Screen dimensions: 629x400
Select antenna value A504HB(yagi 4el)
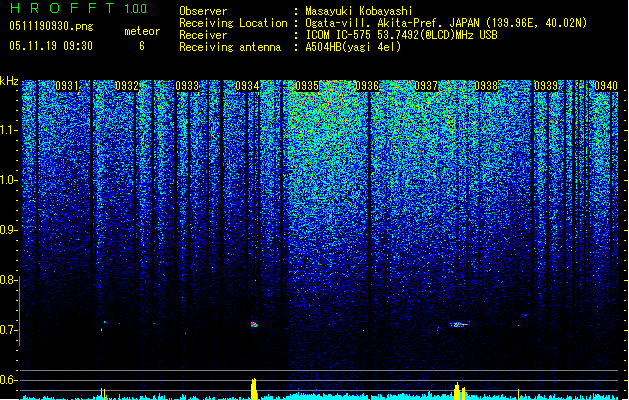pos(353,47)
